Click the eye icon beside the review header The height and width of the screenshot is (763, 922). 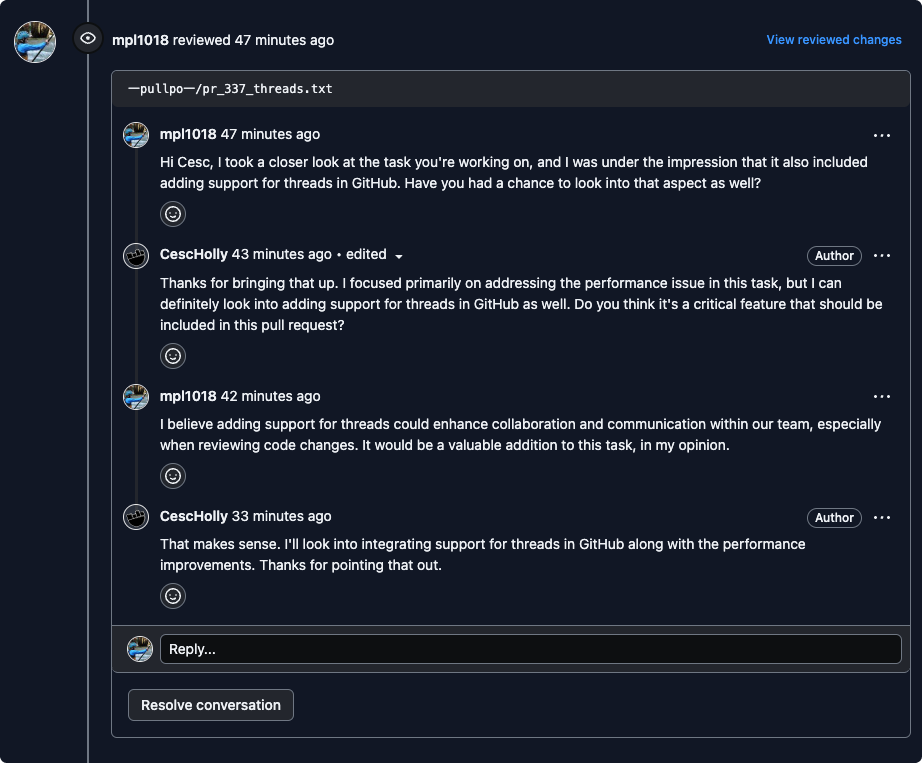click(x=88, y=39)
